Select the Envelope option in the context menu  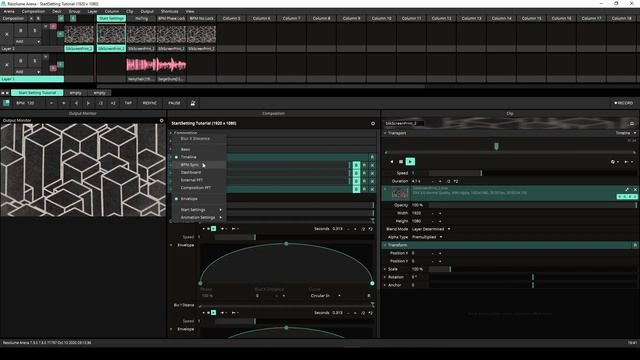[x=189, y=199]
